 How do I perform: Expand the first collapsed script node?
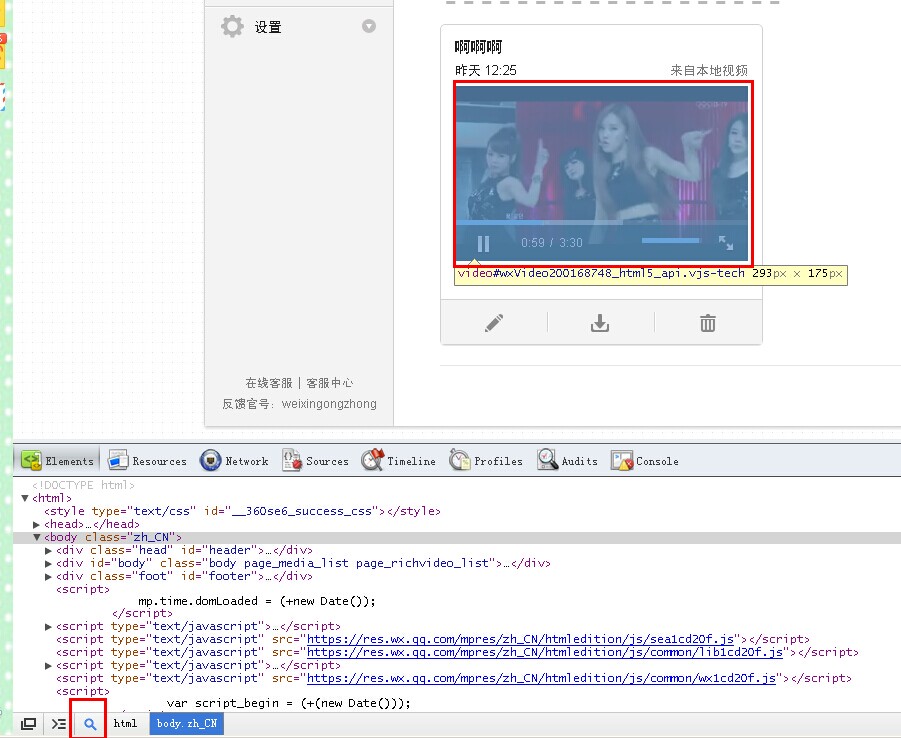tap(49, 626)
